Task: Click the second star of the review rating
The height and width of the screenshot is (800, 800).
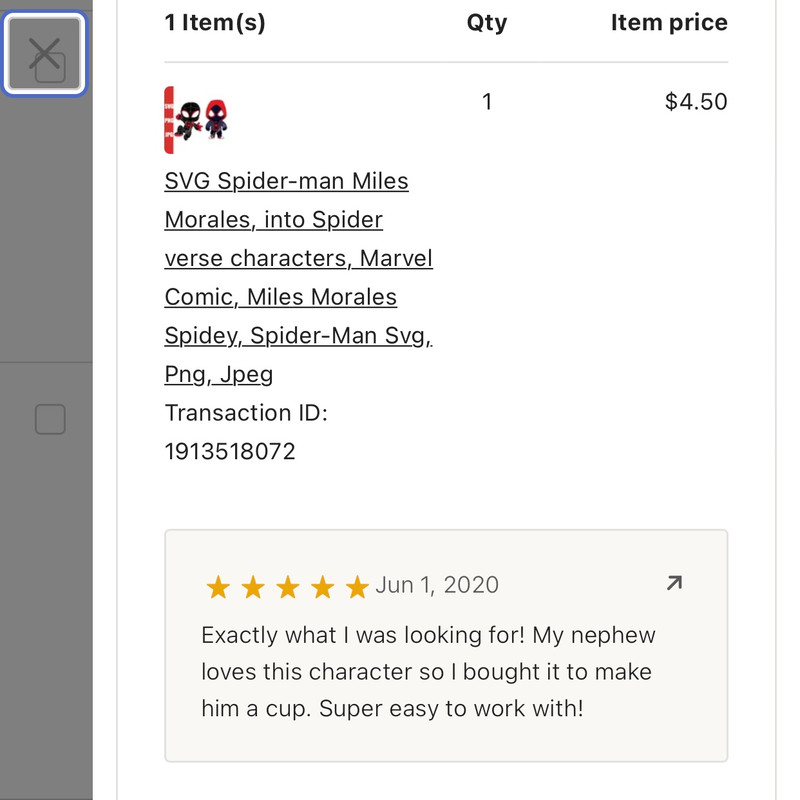Action: (x=252, y=587)
